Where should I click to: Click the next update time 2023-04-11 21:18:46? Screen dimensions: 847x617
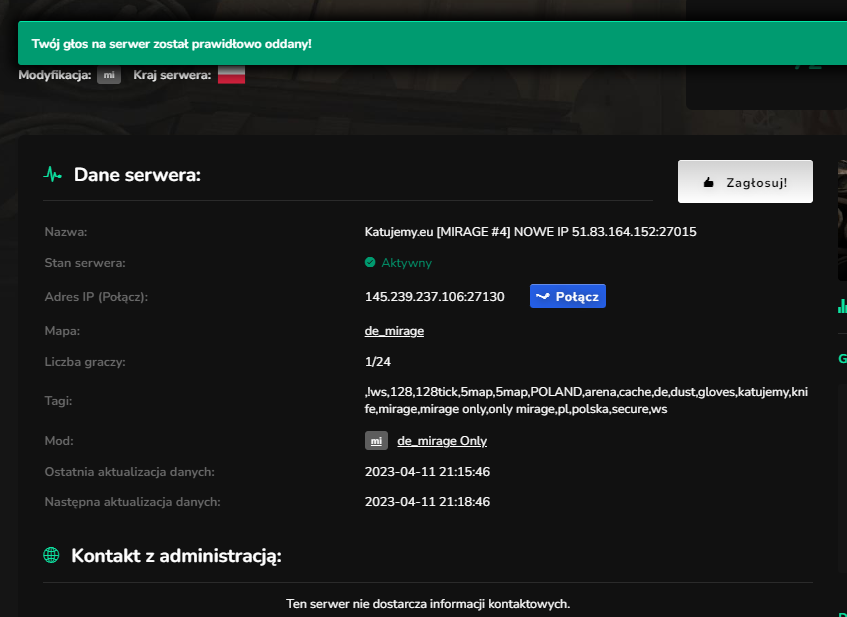pyautogui.click(x=427, y=502)
